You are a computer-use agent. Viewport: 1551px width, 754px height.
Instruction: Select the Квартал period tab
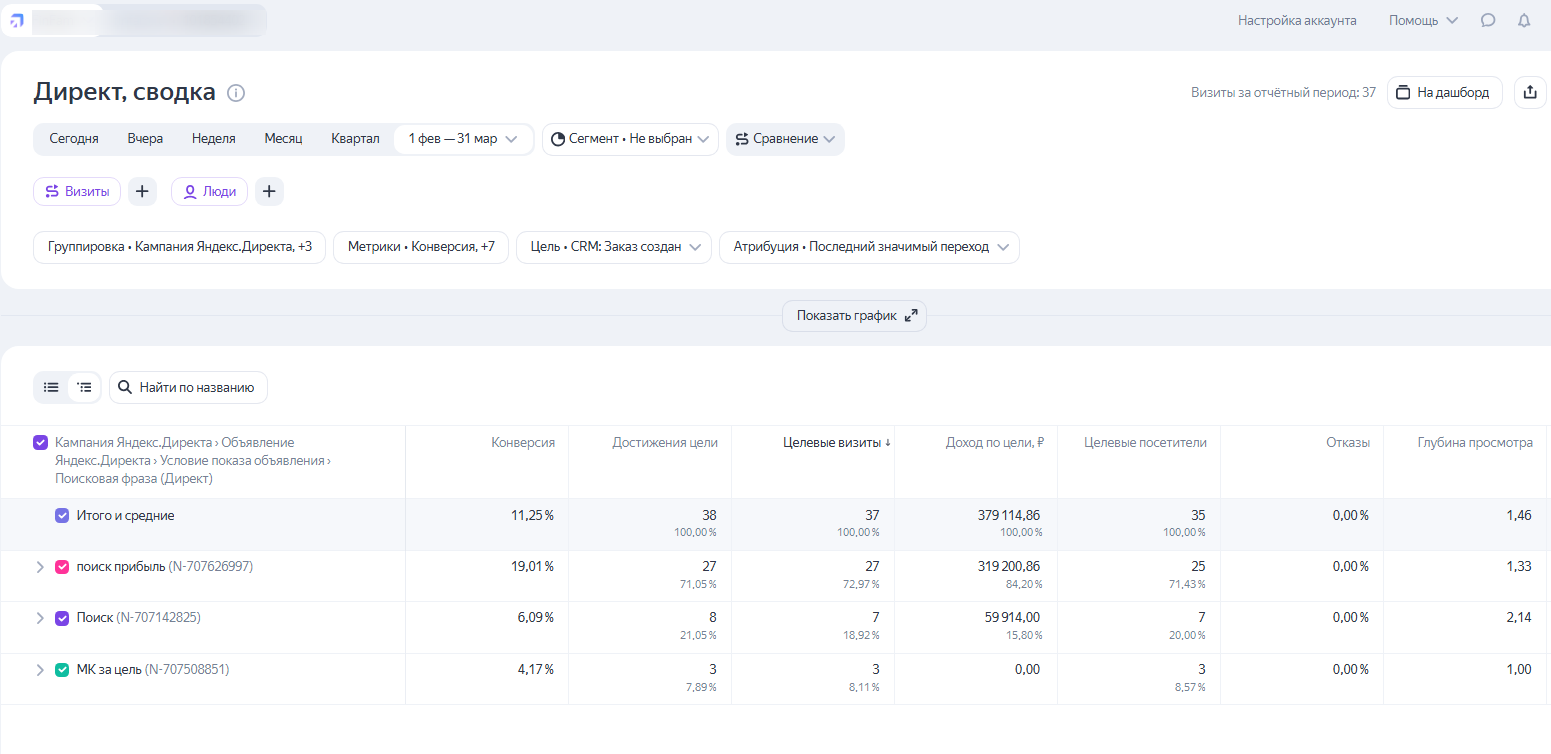pos(355,139)
